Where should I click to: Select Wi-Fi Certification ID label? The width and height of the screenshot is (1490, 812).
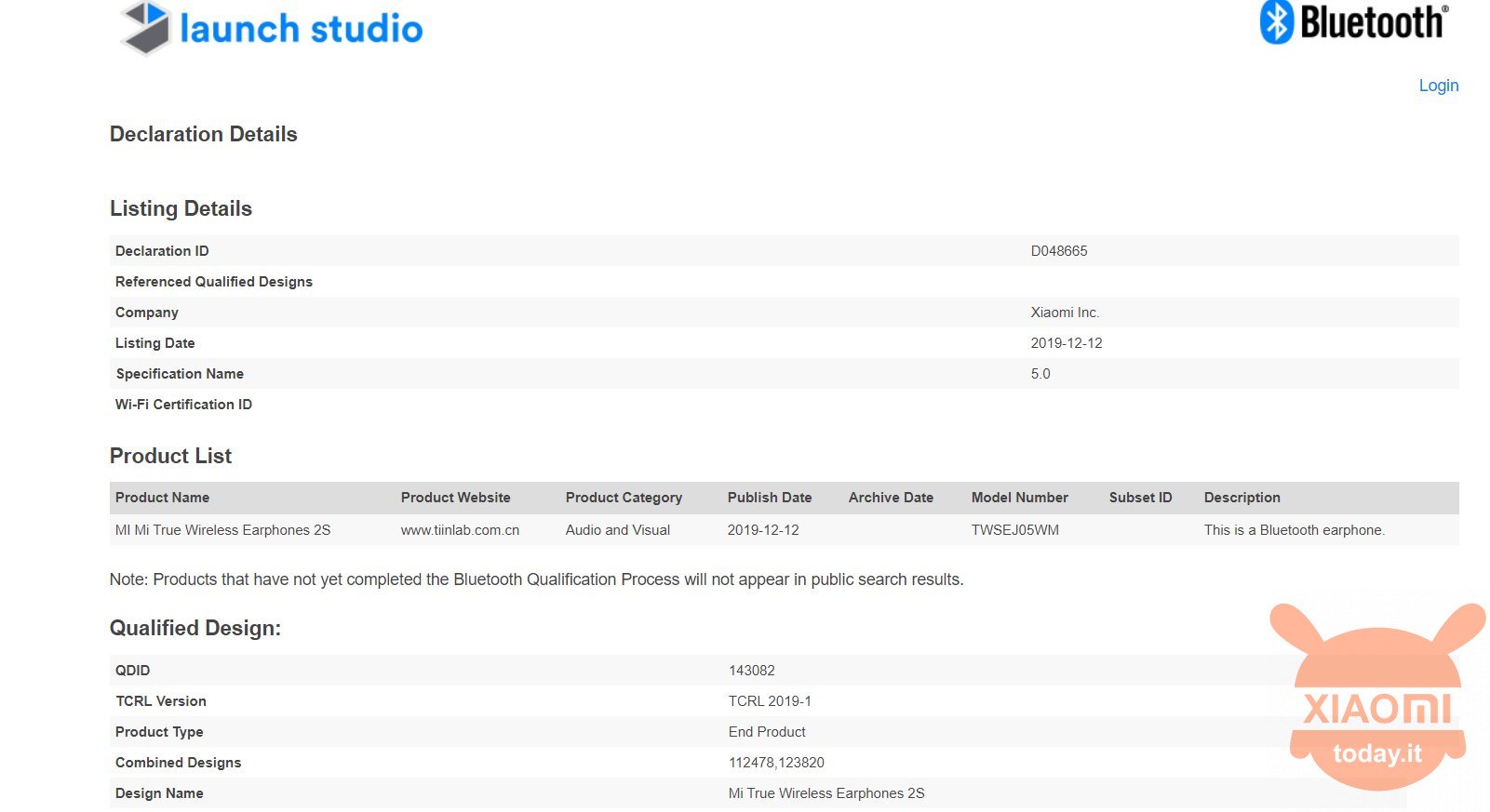pyautogui.click(x=183, y=405)
